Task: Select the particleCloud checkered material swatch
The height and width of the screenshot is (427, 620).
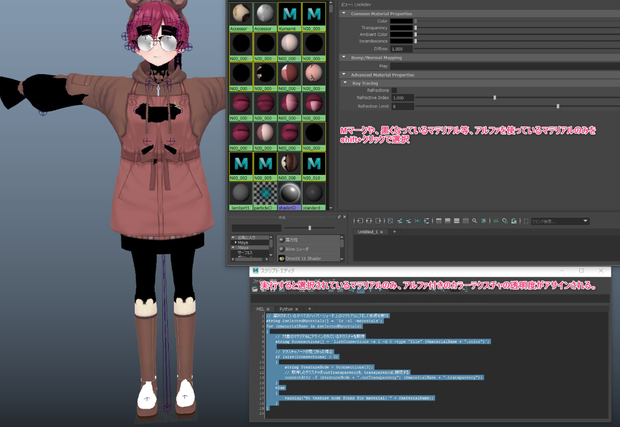Action: (265, 196)
